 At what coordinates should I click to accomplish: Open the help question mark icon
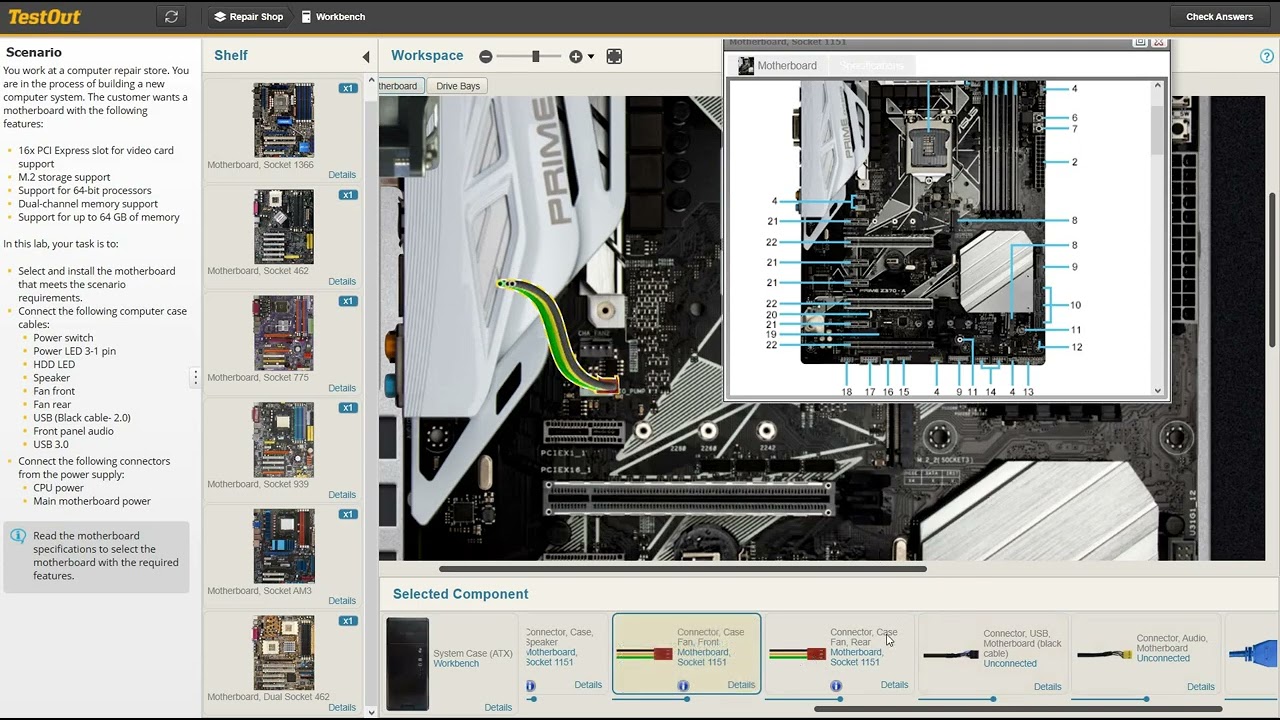tap(1267, 57)
